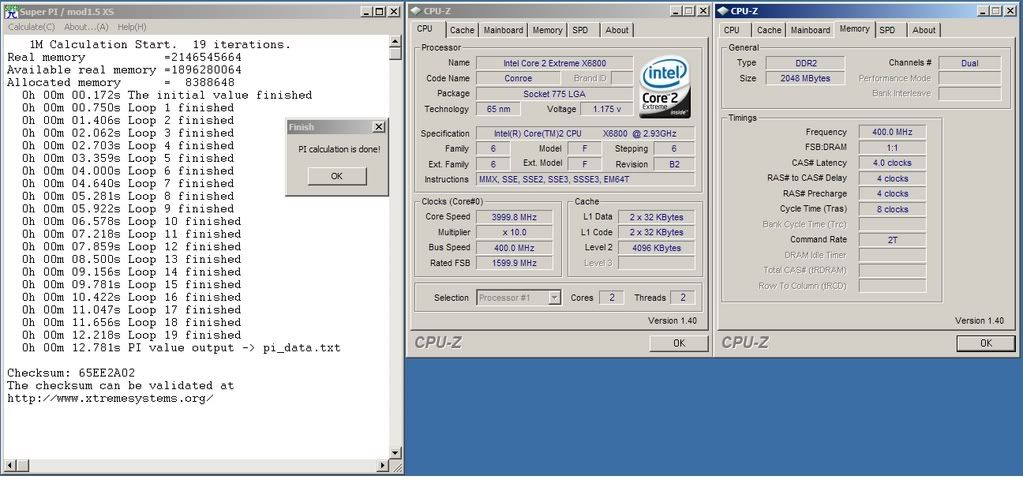The height and width of the screenshot is (491, 1023).
Task: Select Memory tab in right CPU-Z window
Action: 854,29
